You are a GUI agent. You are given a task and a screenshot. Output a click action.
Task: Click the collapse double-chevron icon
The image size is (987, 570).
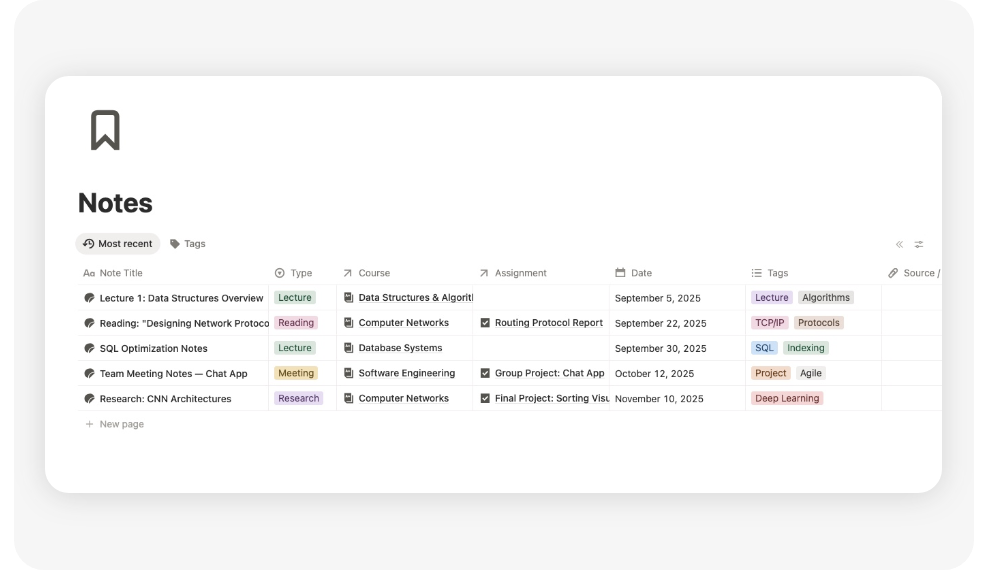tap(900, 244)
